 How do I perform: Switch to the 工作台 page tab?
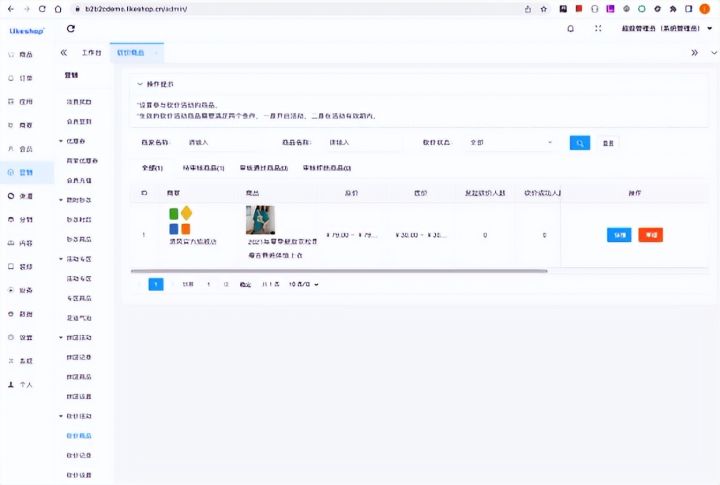point(91,53)
